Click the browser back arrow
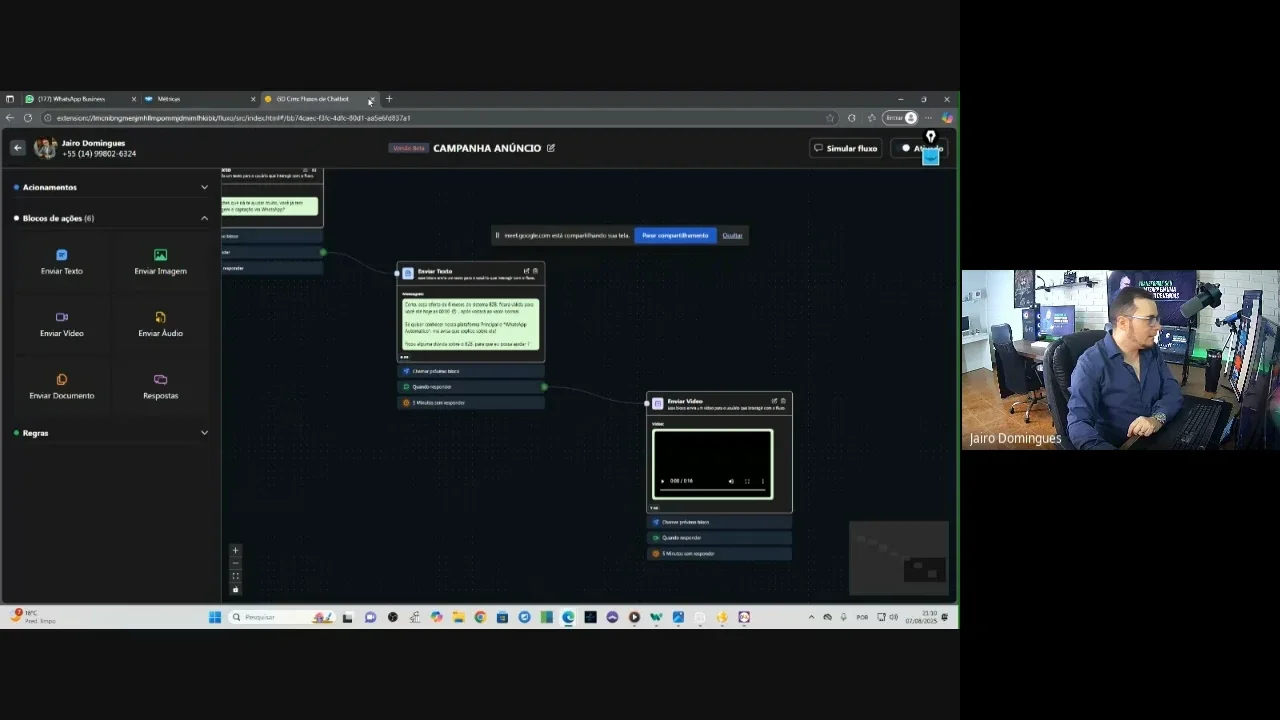This screenshot has width=1280, height=720. point(10,118)
